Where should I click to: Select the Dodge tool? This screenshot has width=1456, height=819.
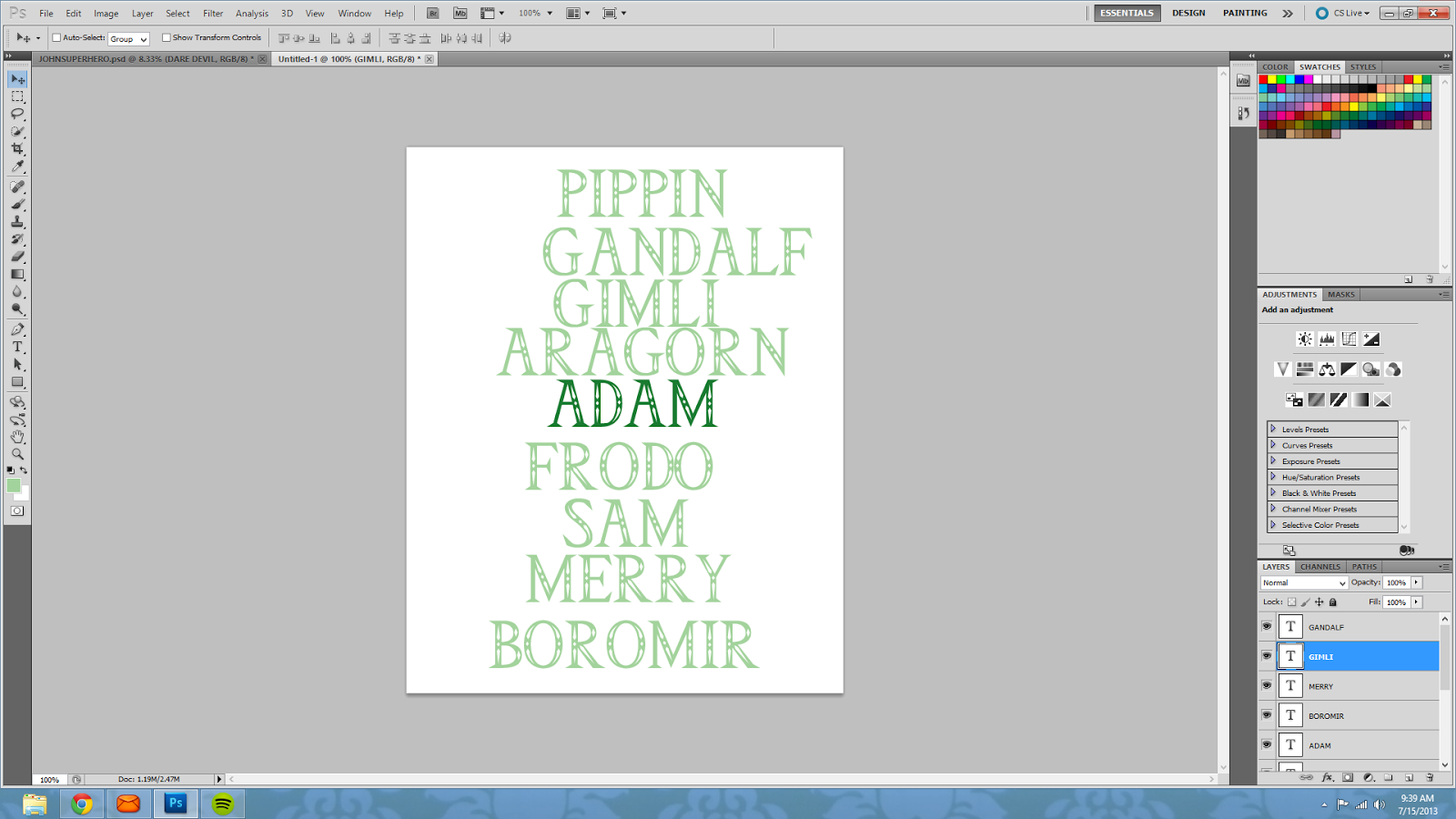[17, 309]
